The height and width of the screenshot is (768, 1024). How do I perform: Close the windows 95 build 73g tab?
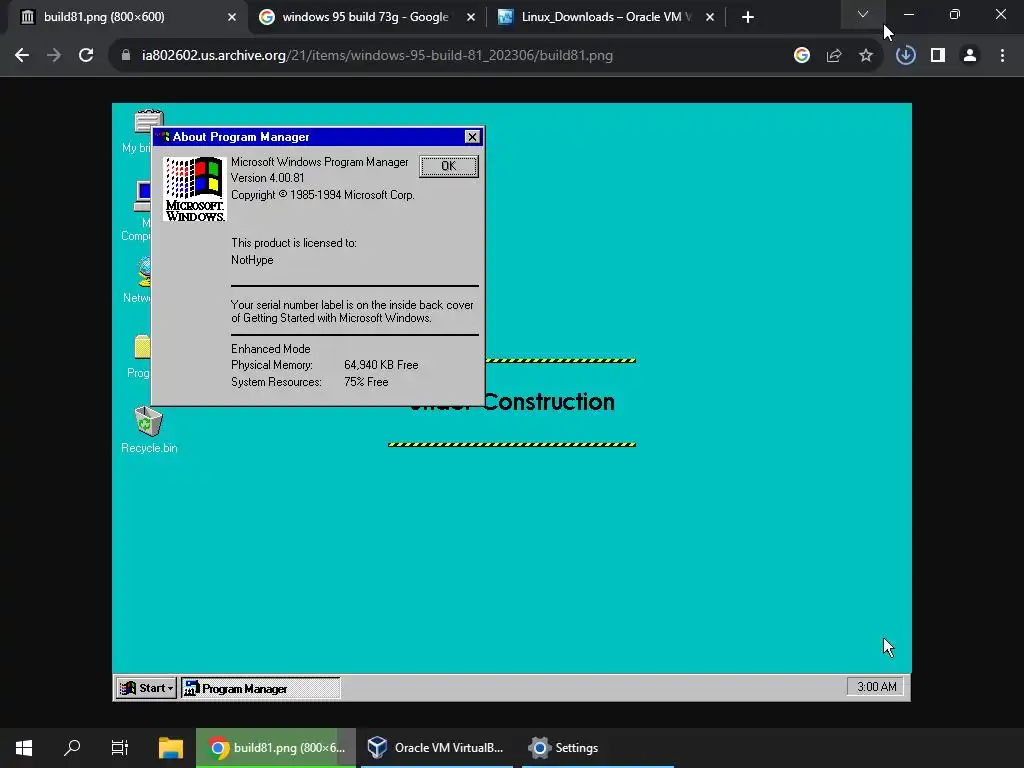471,17
